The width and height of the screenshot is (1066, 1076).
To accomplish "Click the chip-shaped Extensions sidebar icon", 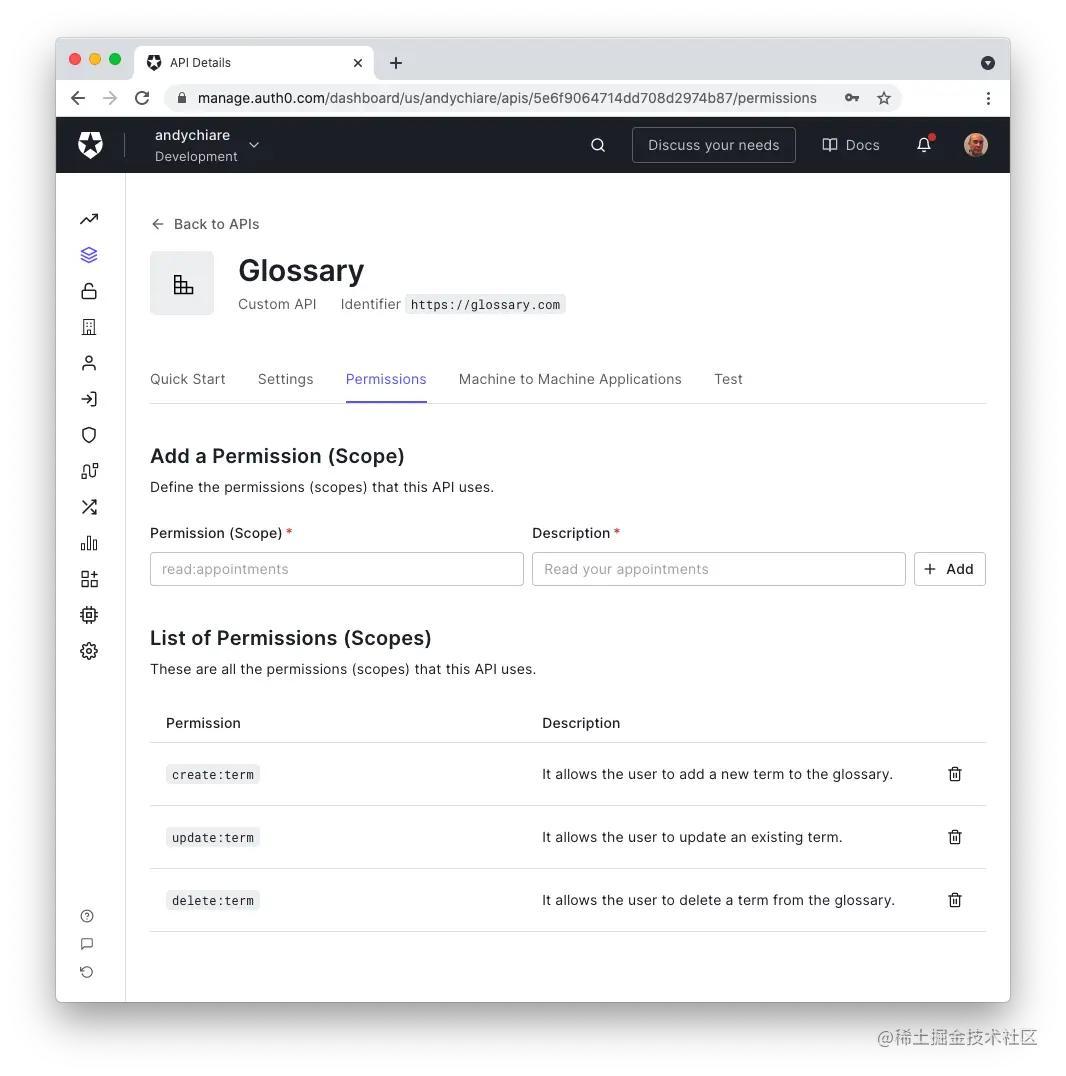I will 89,614.
